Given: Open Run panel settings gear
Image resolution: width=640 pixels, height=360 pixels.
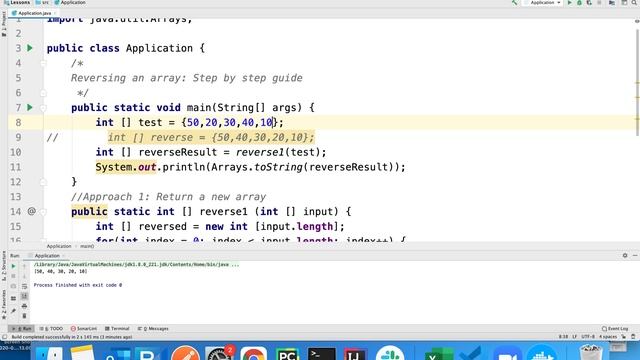Looking at the screenshot, I should [x=625, y=256].
